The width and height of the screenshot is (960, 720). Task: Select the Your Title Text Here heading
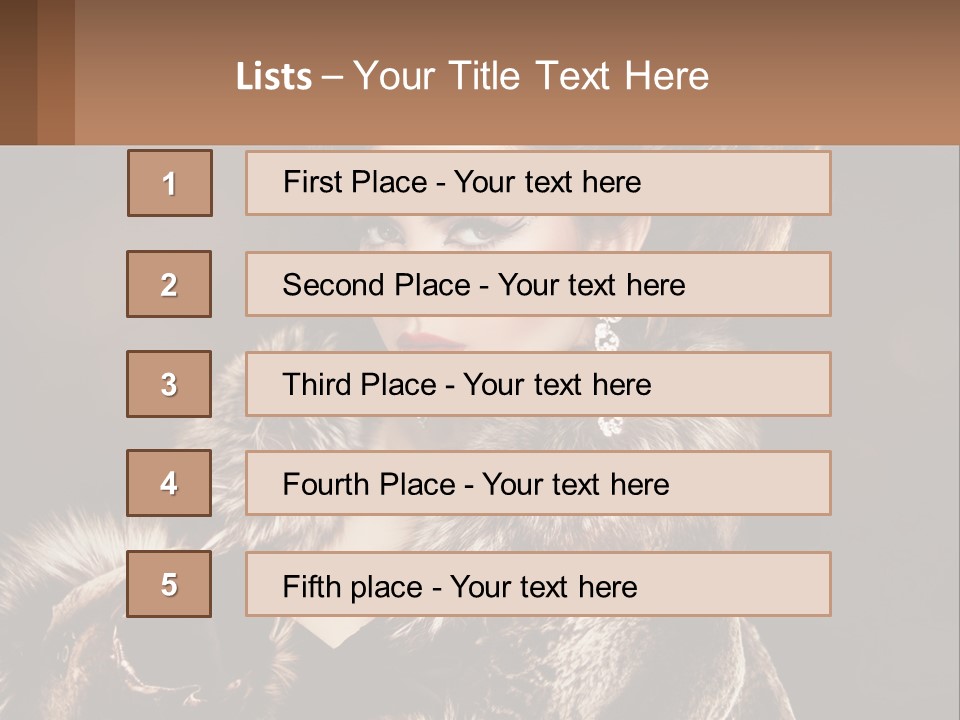pos(531,76)
